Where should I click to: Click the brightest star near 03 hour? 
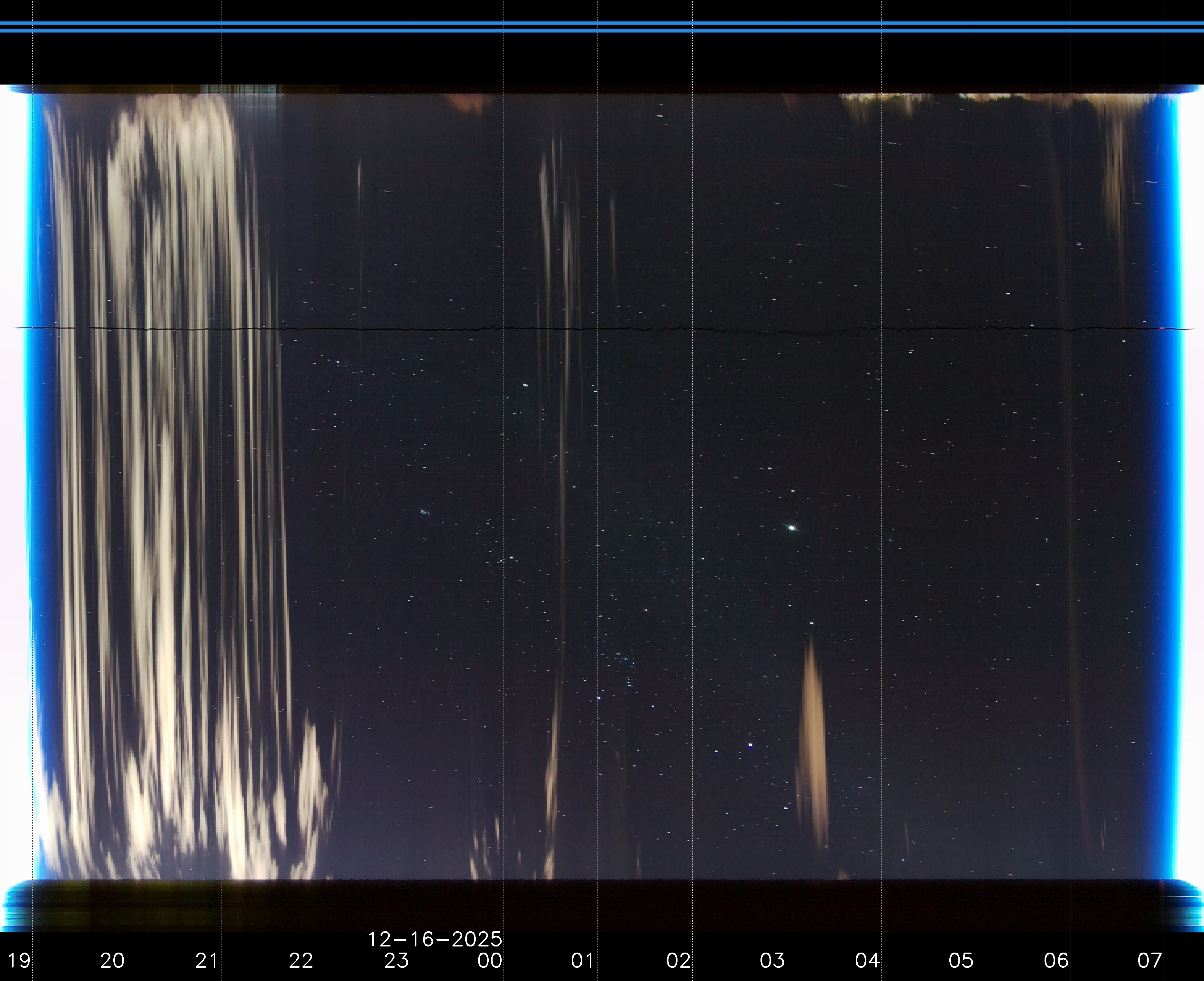click(x=792, y=528)
